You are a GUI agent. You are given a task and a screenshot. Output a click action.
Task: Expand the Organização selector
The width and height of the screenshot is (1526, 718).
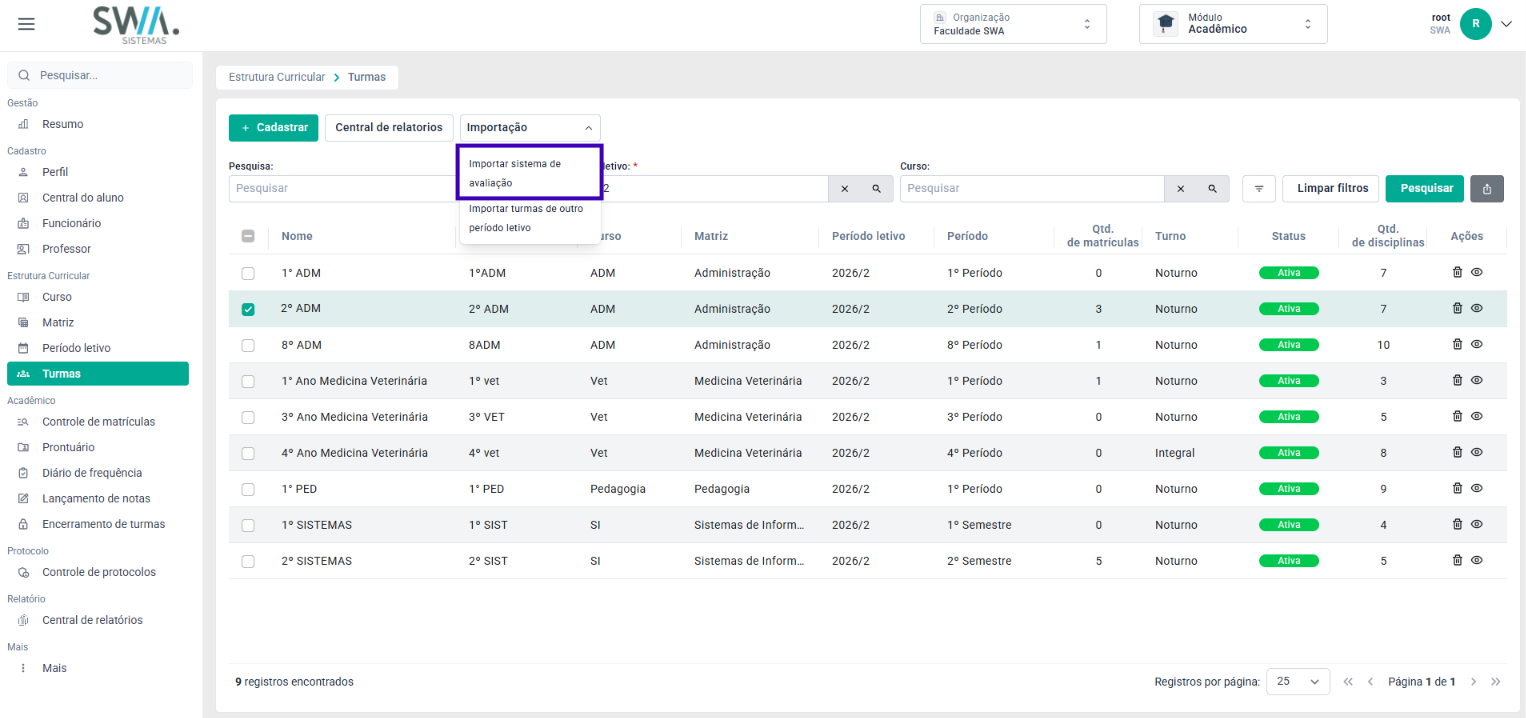(x=1013, y=24)
